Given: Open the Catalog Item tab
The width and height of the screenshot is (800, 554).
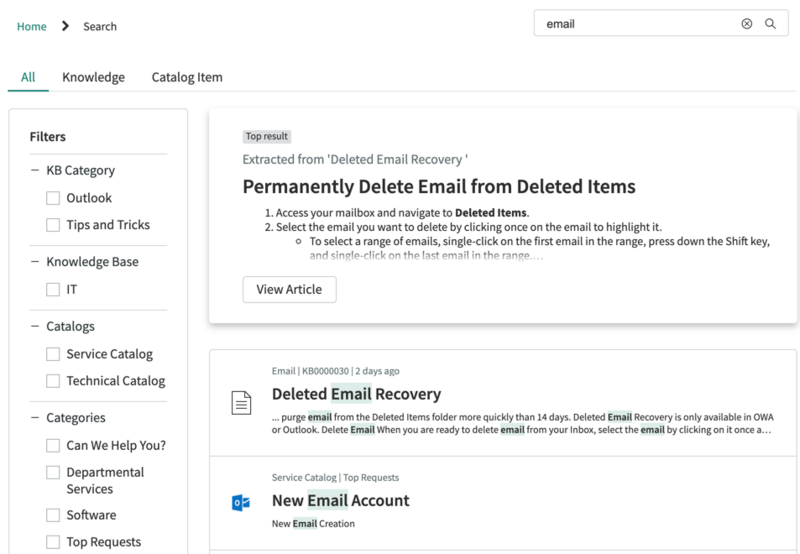Looking at the screenshot, I should pyautogui.click(x=187, y=77).
